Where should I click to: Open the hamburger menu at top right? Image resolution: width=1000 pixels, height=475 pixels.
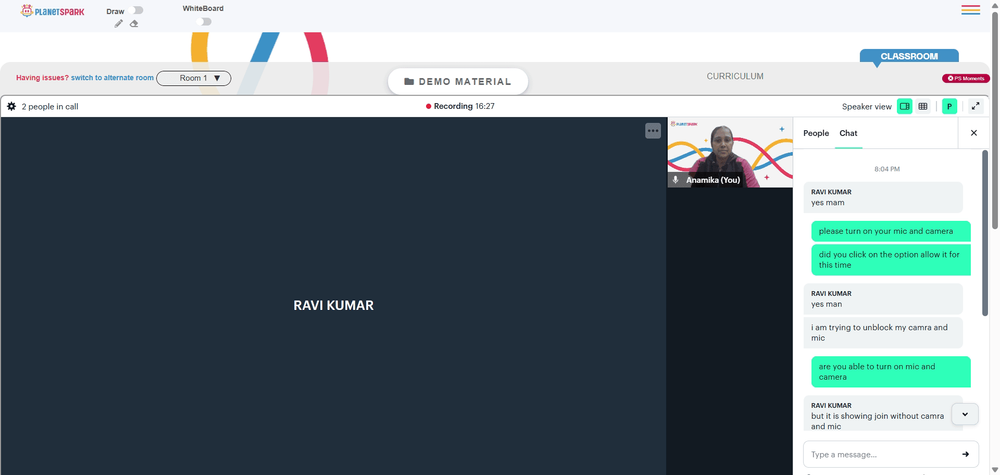(x=971, y=10)
